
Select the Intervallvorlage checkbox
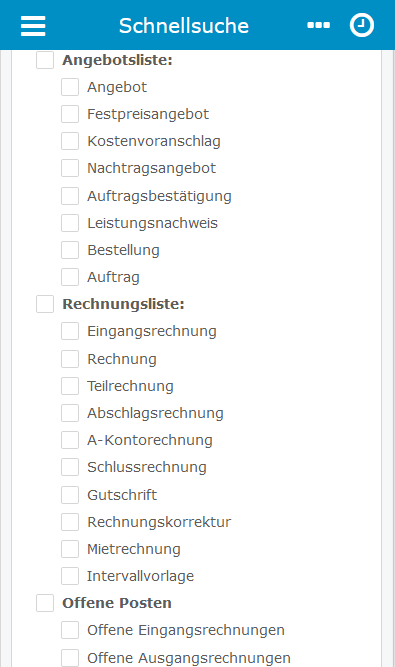click(x=70, y=576)
